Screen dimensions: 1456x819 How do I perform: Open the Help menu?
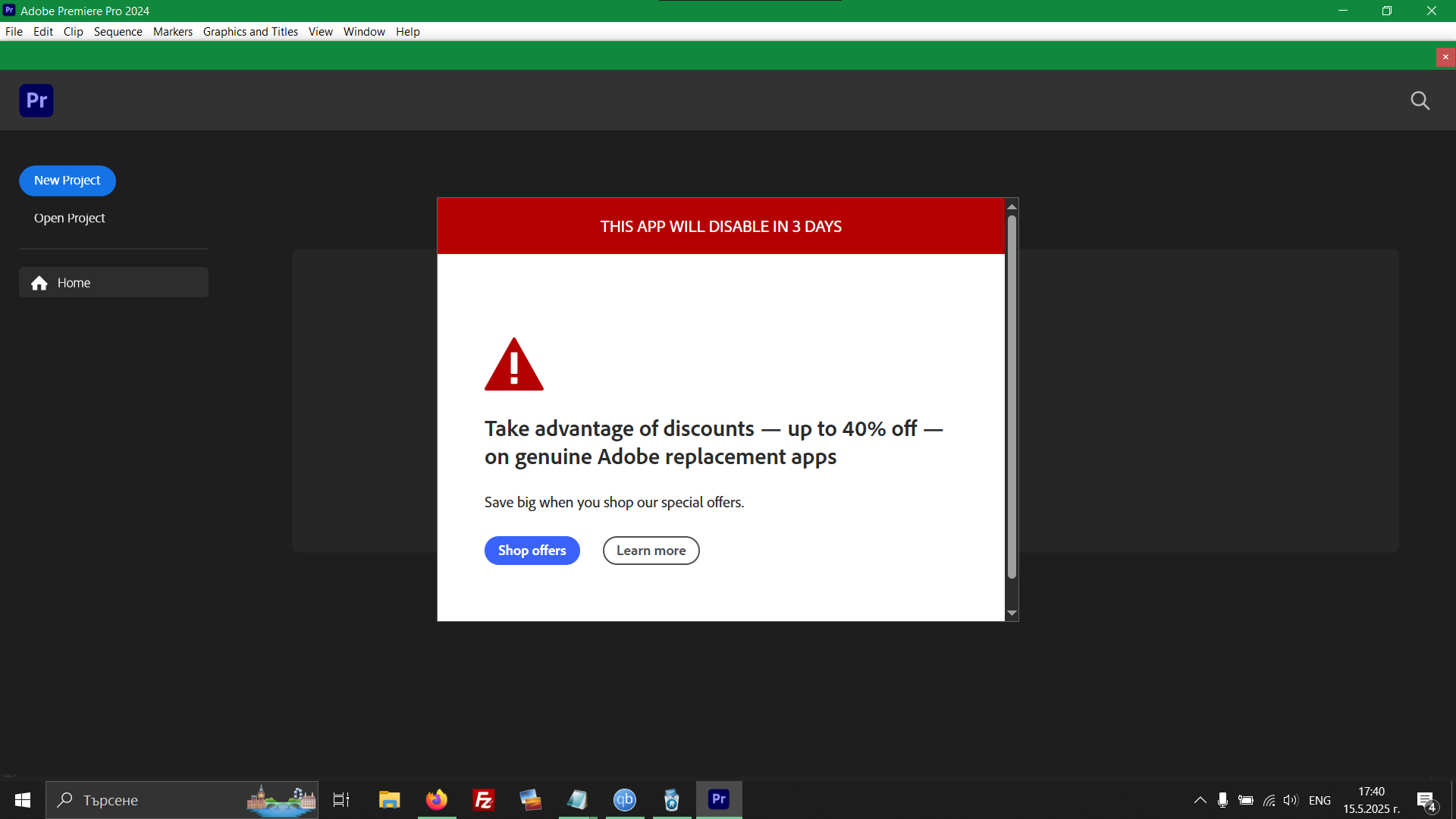408,32
